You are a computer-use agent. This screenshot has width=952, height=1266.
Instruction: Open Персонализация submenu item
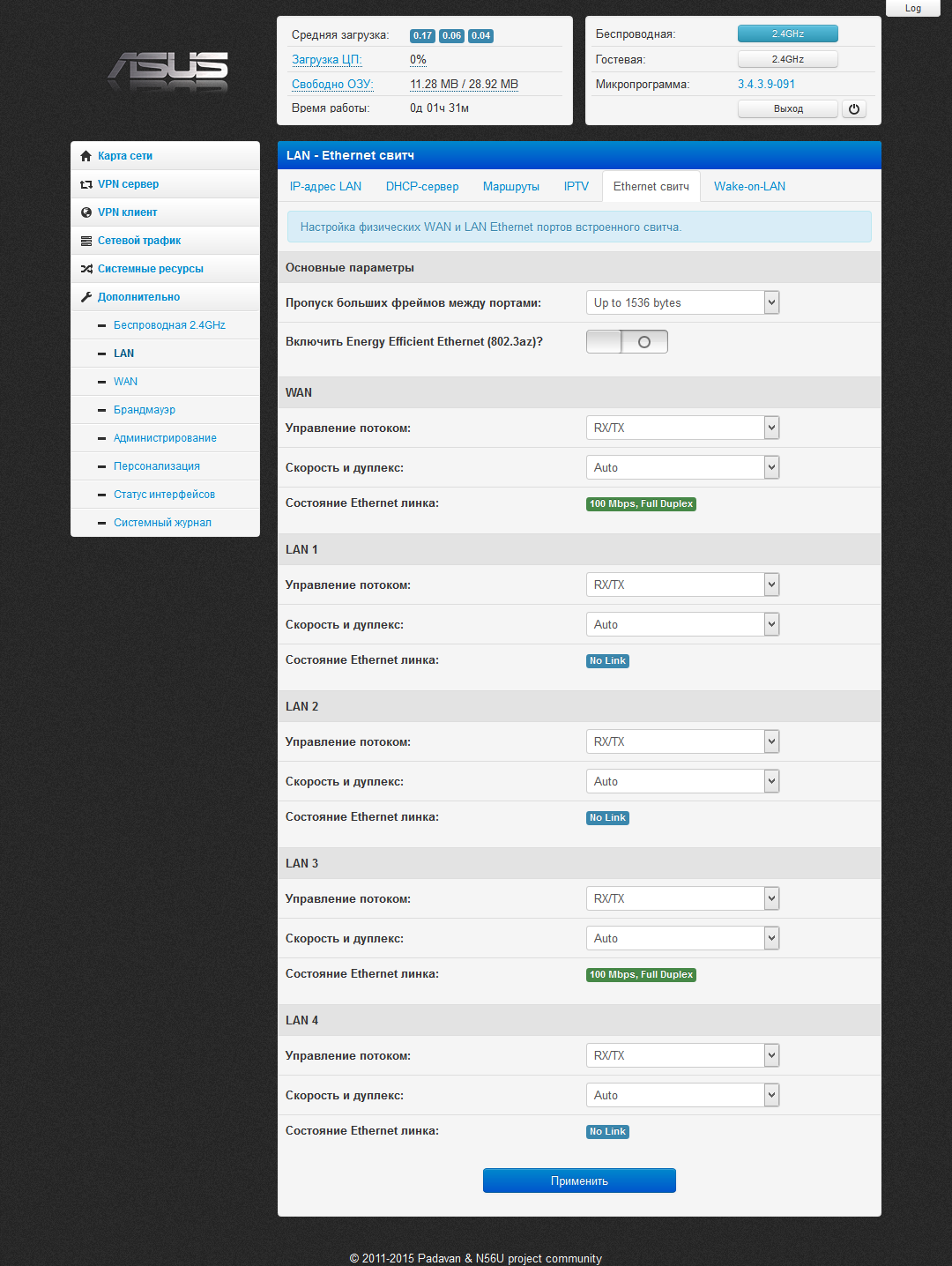pos(165,466)
